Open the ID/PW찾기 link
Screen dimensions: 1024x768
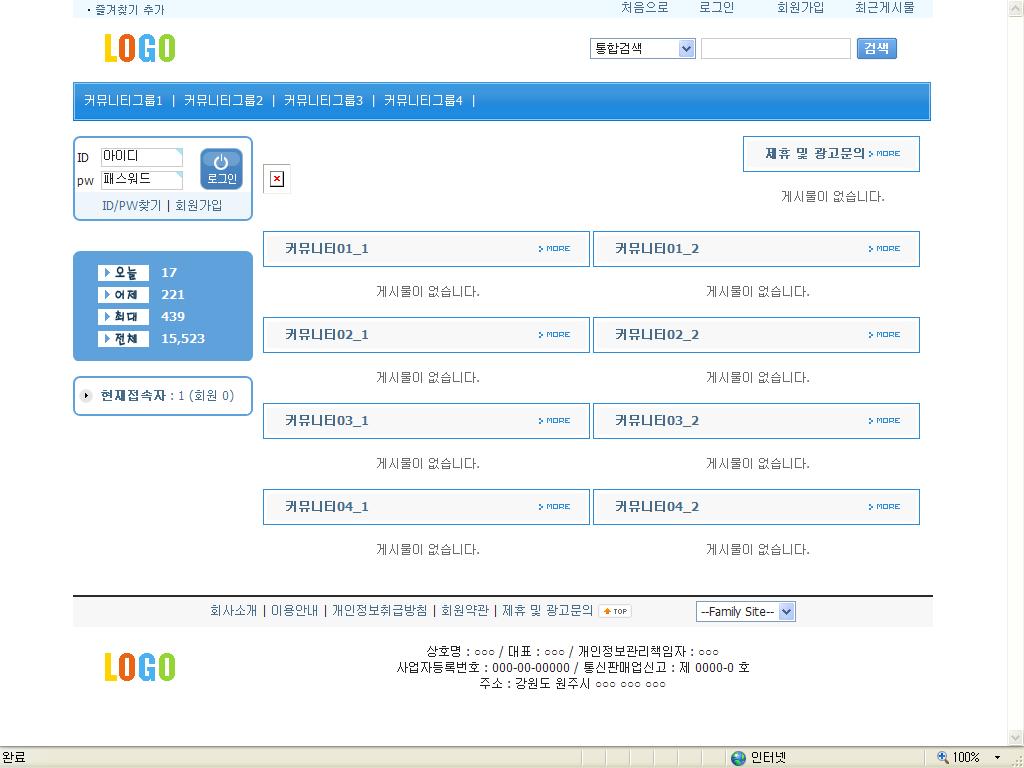coord(131,206)
